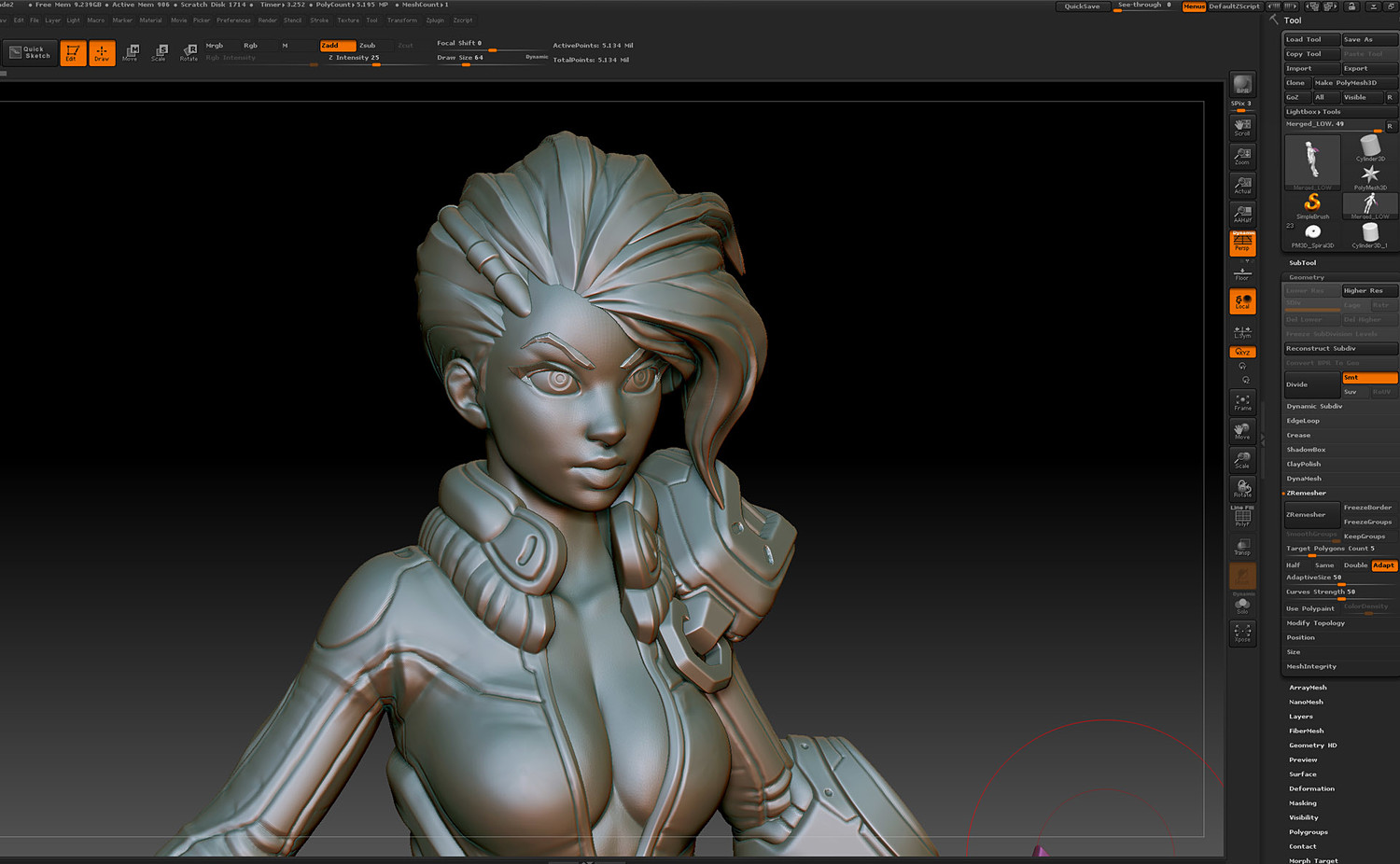Expand the Masking palette

[x=1303, y=803]
